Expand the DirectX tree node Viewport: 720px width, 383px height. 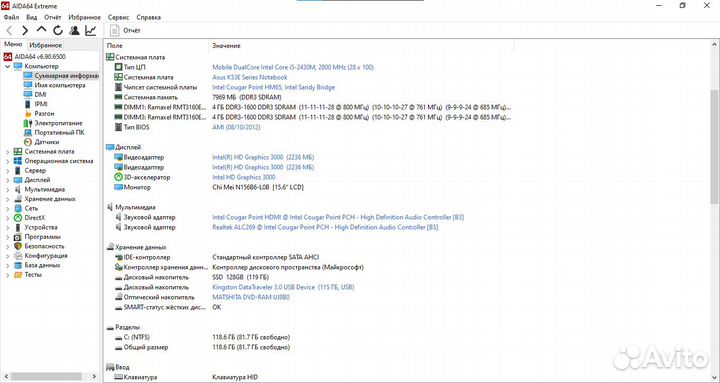(x=7, y=218)
